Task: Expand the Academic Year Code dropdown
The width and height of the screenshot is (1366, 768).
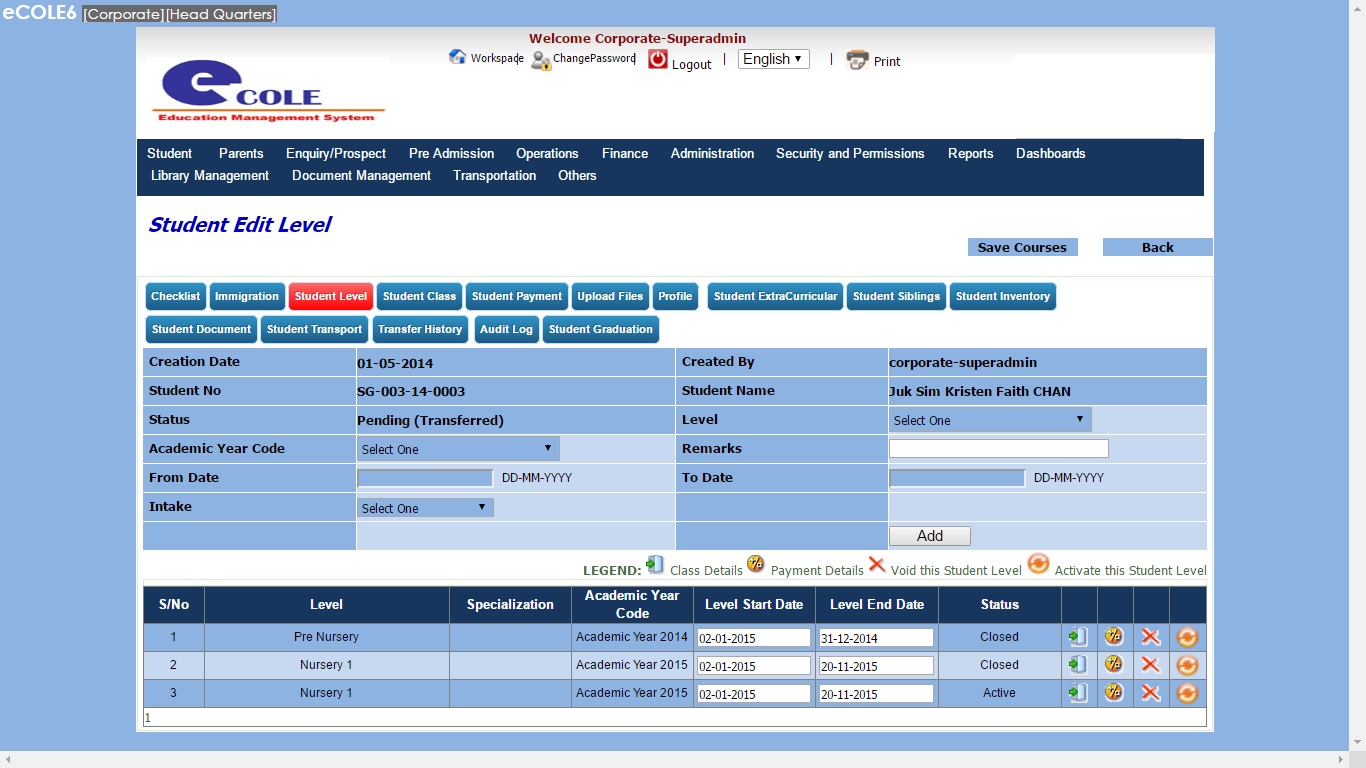Action: [x=457, y=449]
